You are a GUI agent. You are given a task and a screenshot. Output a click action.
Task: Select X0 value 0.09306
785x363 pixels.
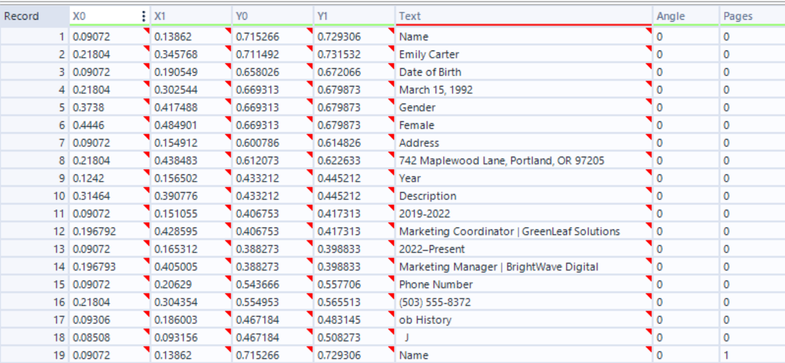click(110, 320)
